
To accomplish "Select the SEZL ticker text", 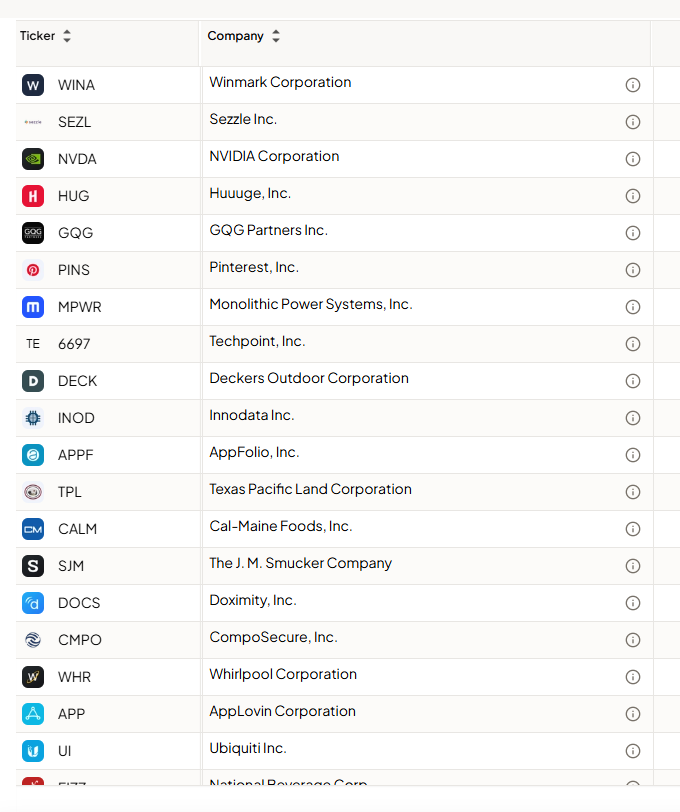I will (x=75, y=122).
